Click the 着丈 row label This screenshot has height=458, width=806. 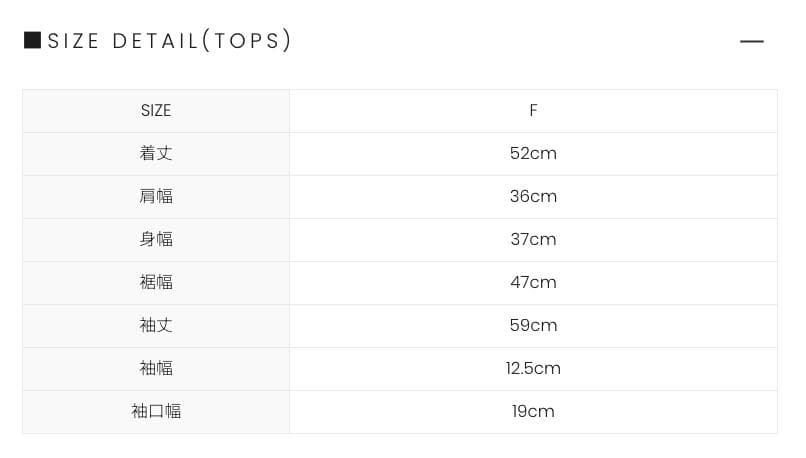click(156, 154)
